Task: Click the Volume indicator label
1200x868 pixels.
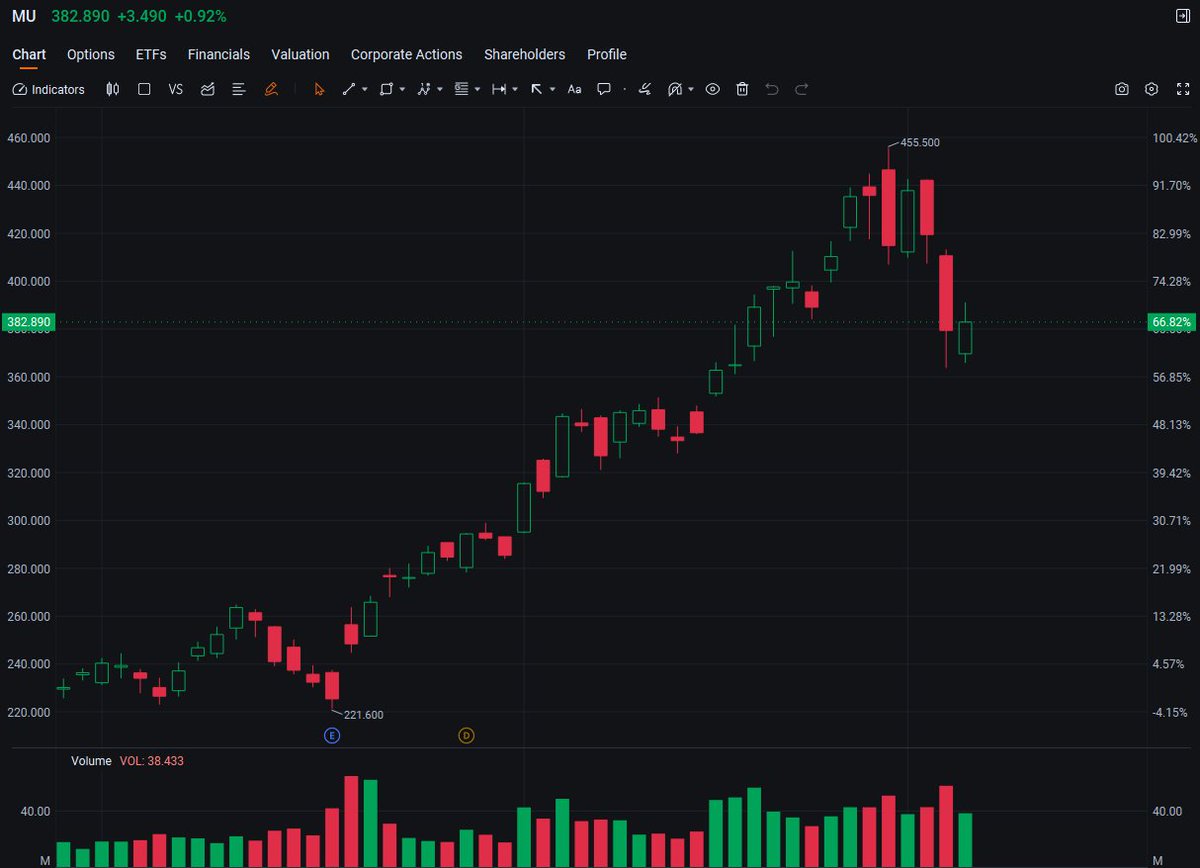Action: (92, 761)
